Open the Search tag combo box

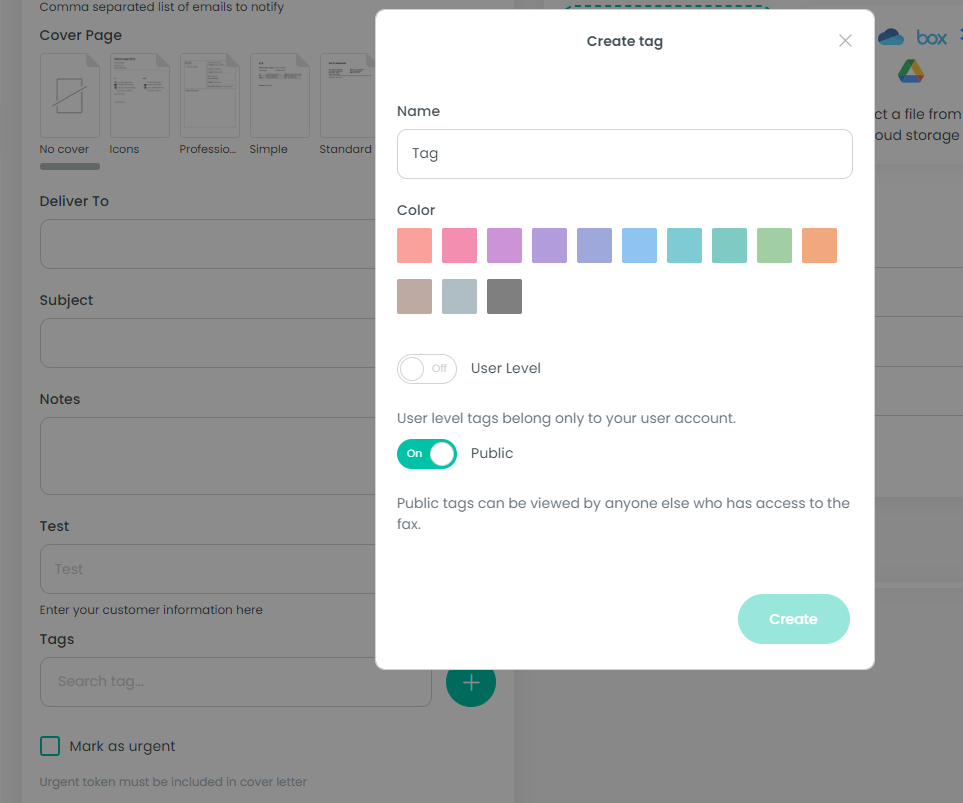pyautogui.click(x=236, y=682)
